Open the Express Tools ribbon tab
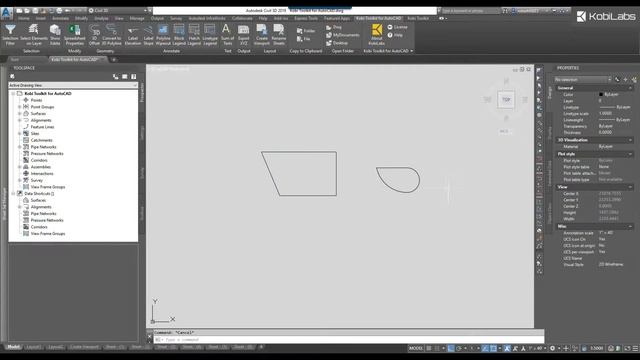The height and width of the screenshot is (360, 640). coord(306,18)
